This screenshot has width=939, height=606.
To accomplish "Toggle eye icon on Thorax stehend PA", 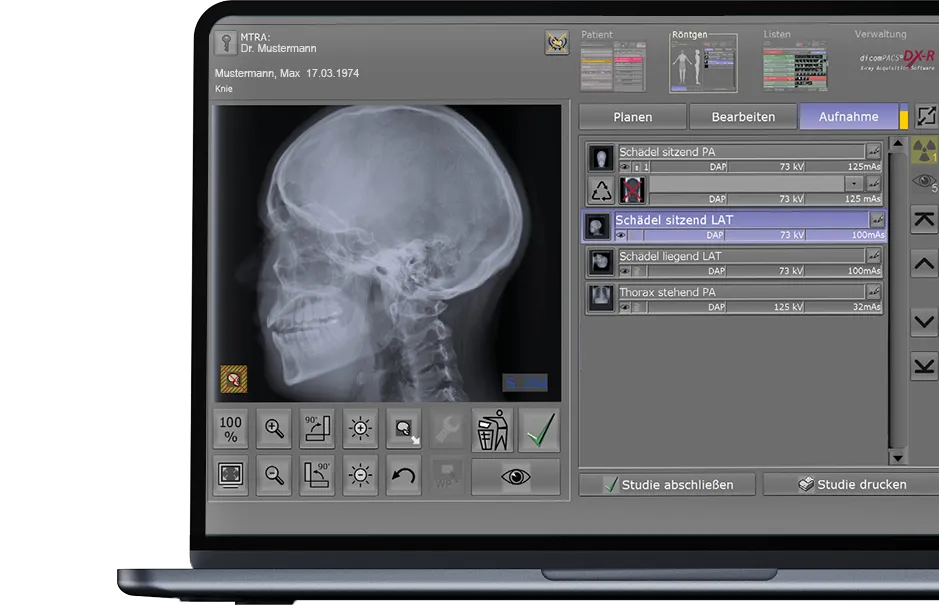I will 625,307.
